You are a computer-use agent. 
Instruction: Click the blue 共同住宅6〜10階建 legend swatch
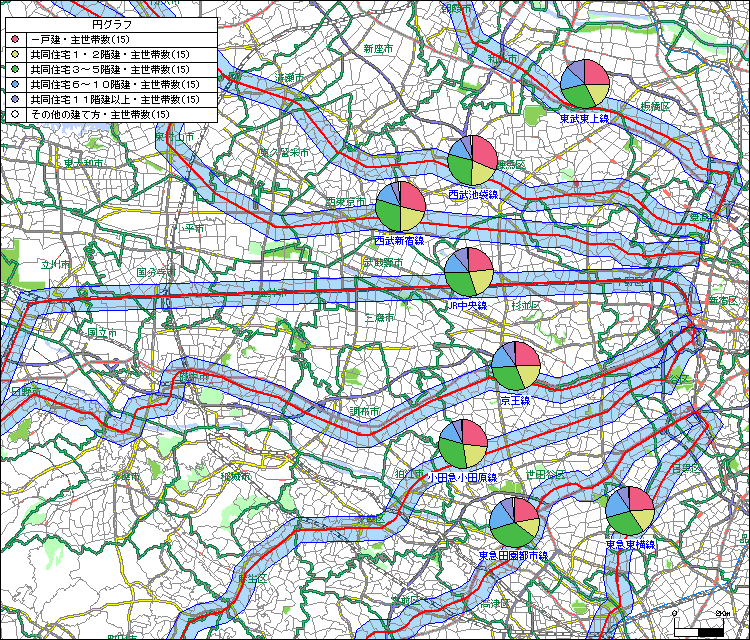coord(14,85)
